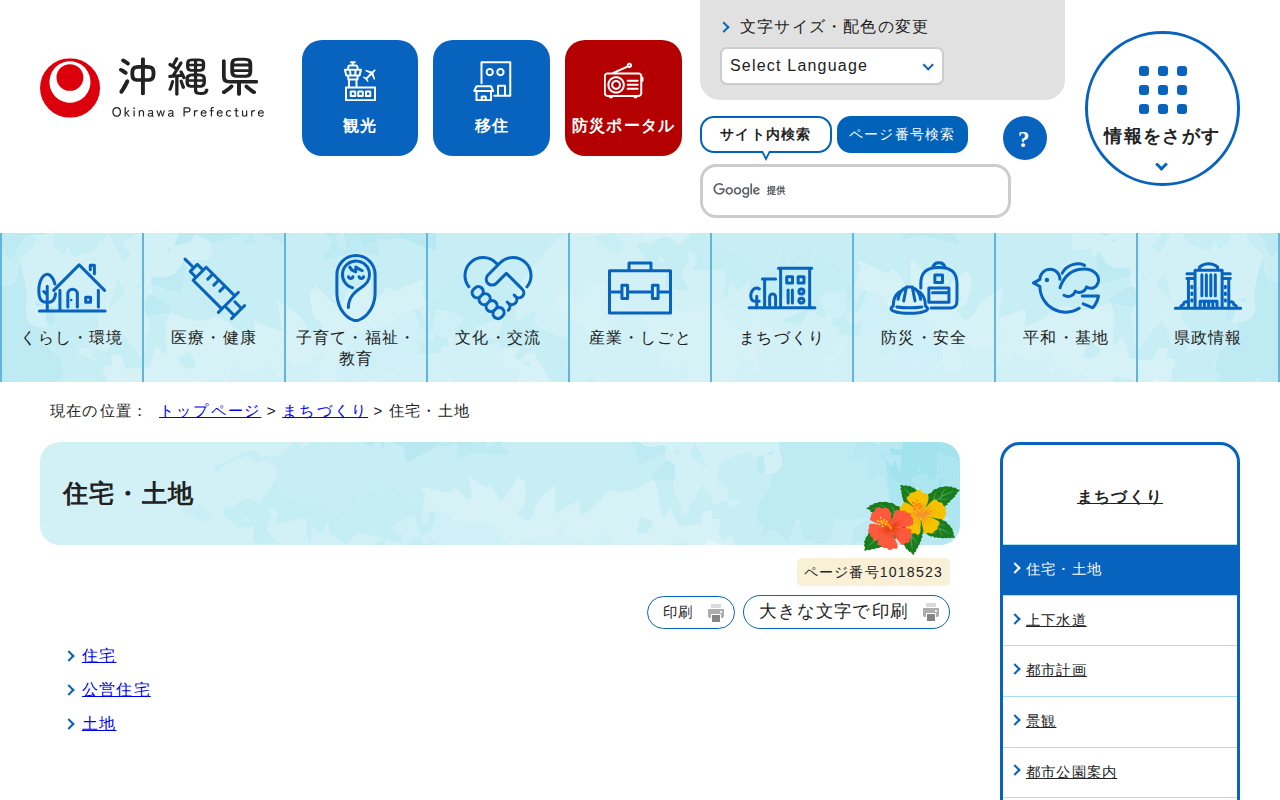
Task: Select 都市公園案内 in the sidebar menu
Action: (x=1120, y=773)
